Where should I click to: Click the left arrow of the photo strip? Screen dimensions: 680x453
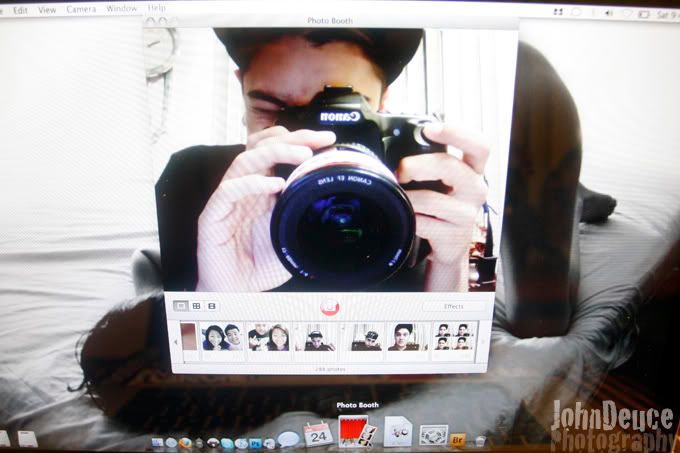[x=176, y=342]
